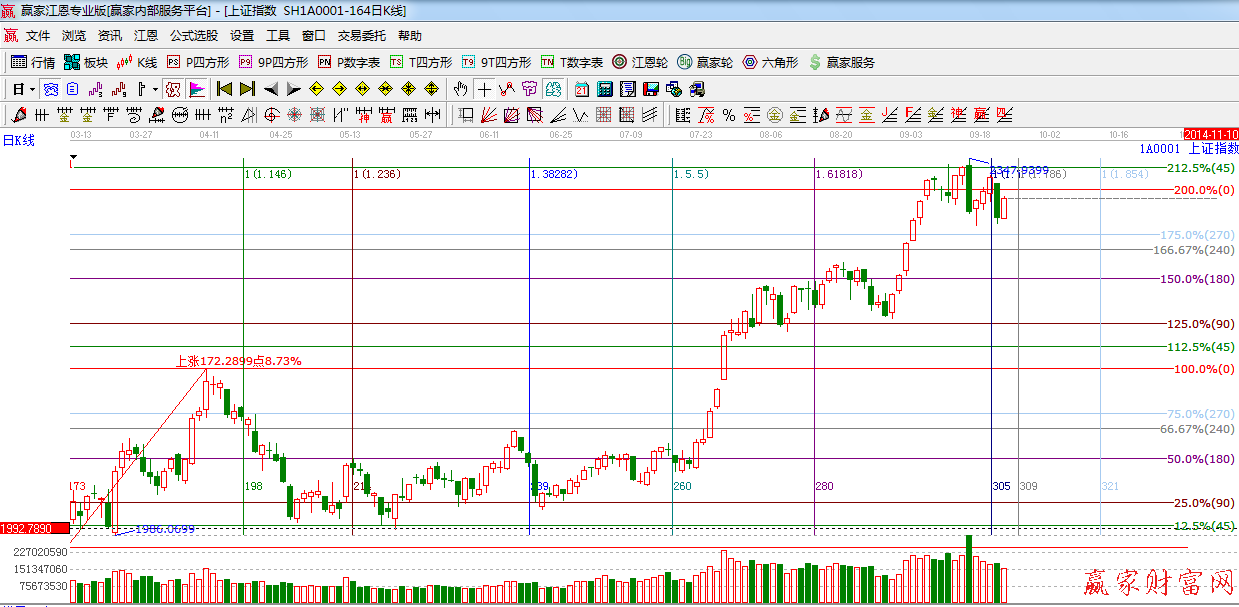Expand the dropdown arrow next to the marker icon
Screen dimensions: 1239x607
point(156,89)
